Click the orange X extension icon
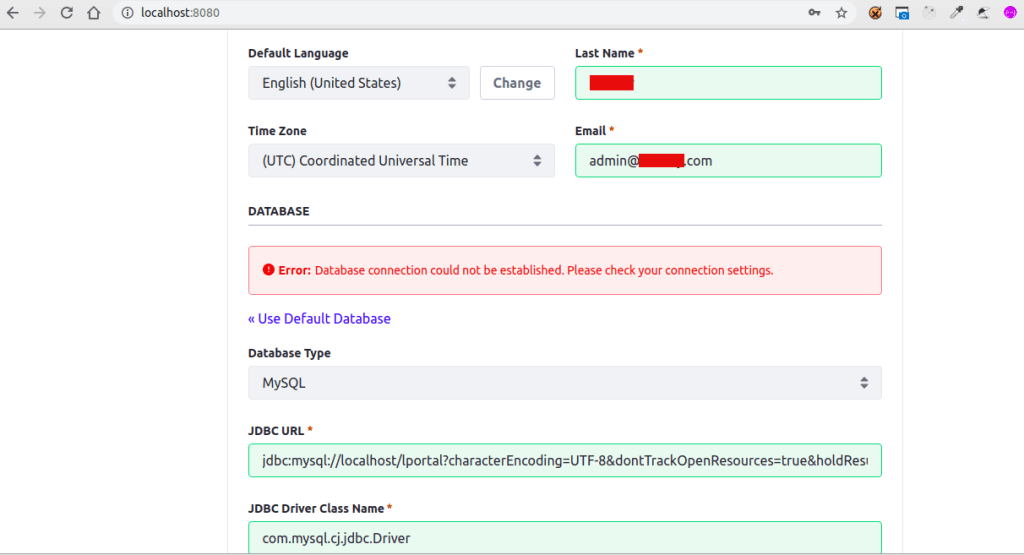The height and width of the screenshot is (555, 1024). pos(875,13)
